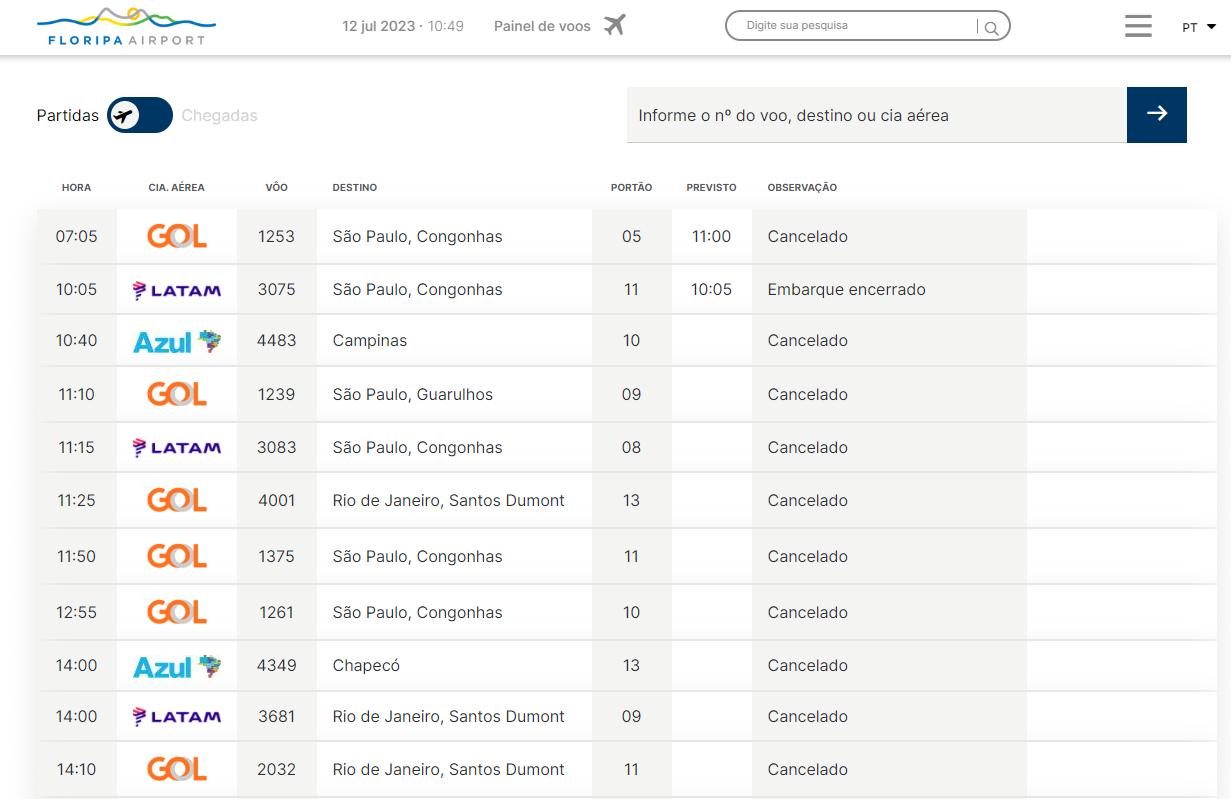Select flight number 1375
This screenshot has width=1231, height=799.
click(x=276, y=557)
